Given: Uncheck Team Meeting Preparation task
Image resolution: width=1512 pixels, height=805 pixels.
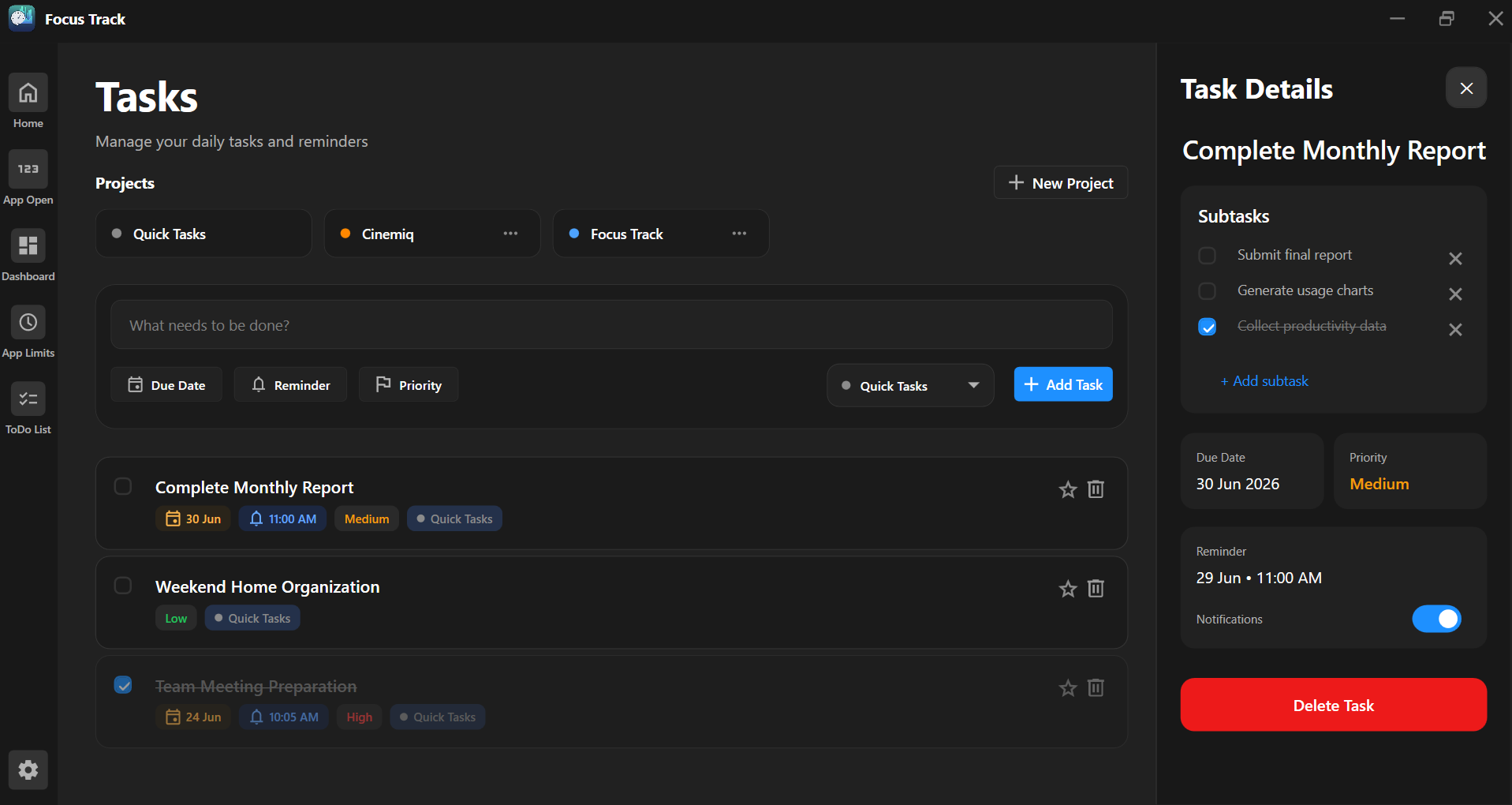Looking at the screenshot, I should pyautogui.click(x=123, y=684).
